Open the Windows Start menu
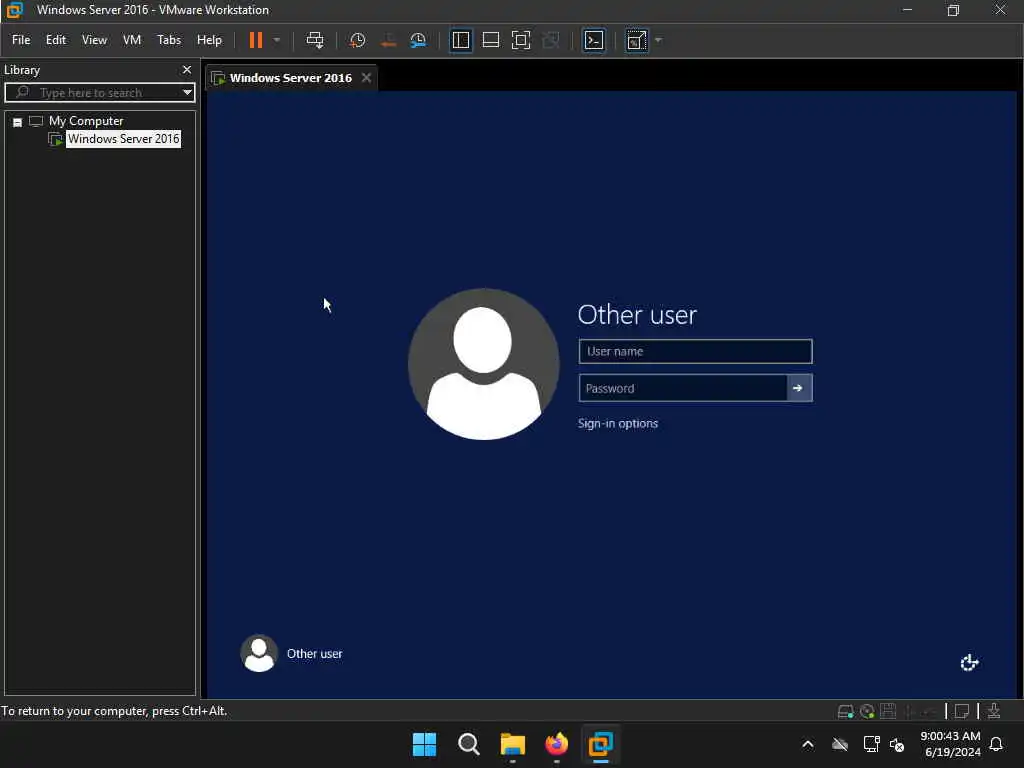 coord(424,744)
